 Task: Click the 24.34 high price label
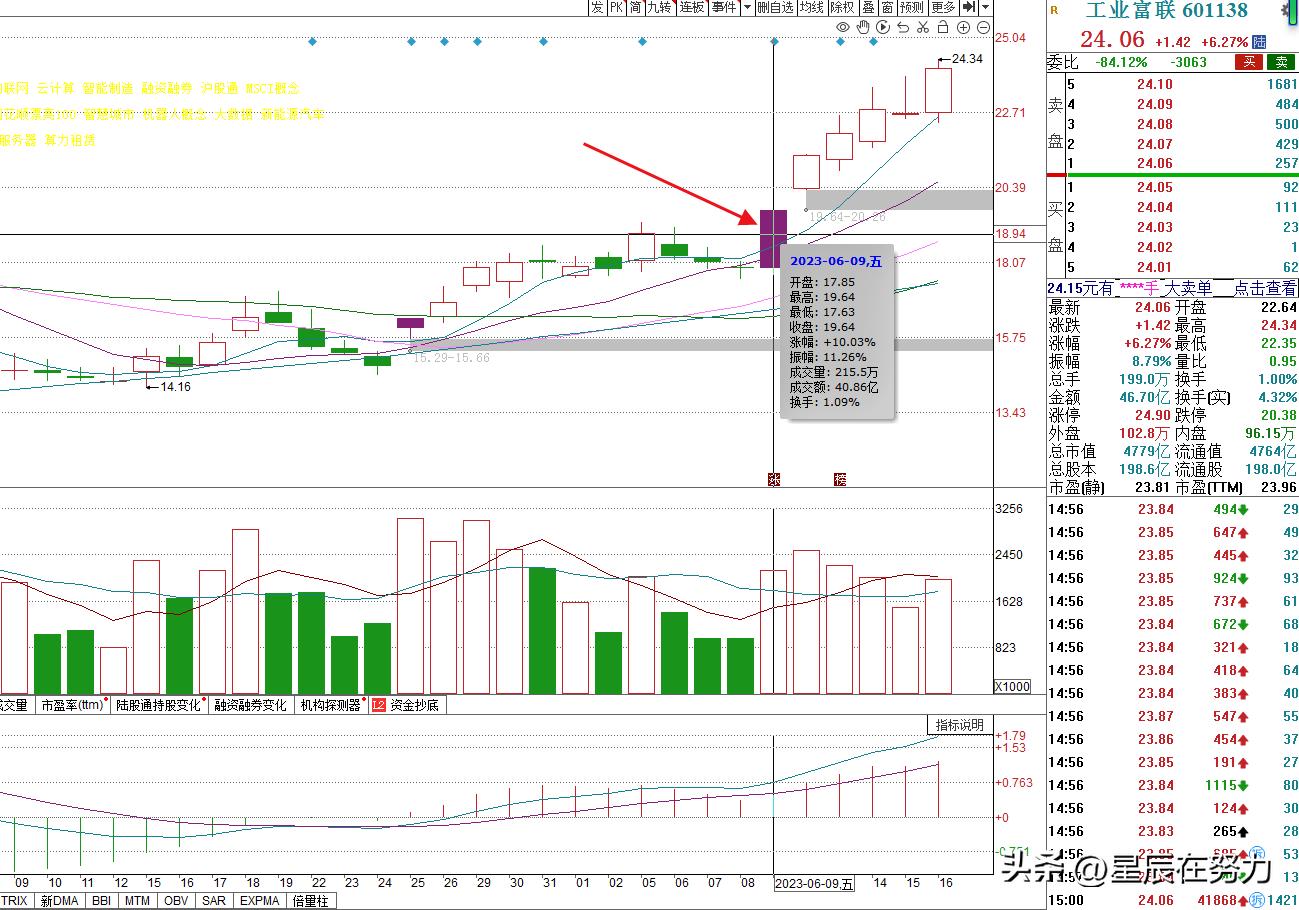[967, 59]
